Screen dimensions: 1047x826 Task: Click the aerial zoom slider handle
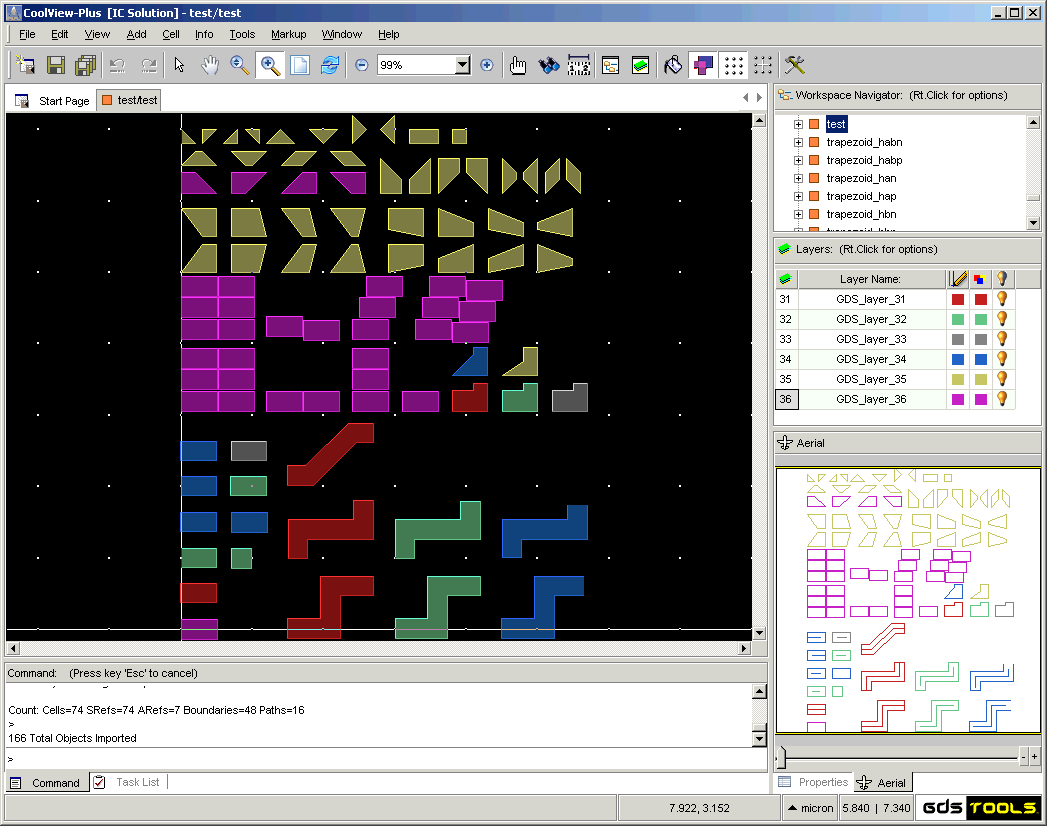click(x=781, y=757)
